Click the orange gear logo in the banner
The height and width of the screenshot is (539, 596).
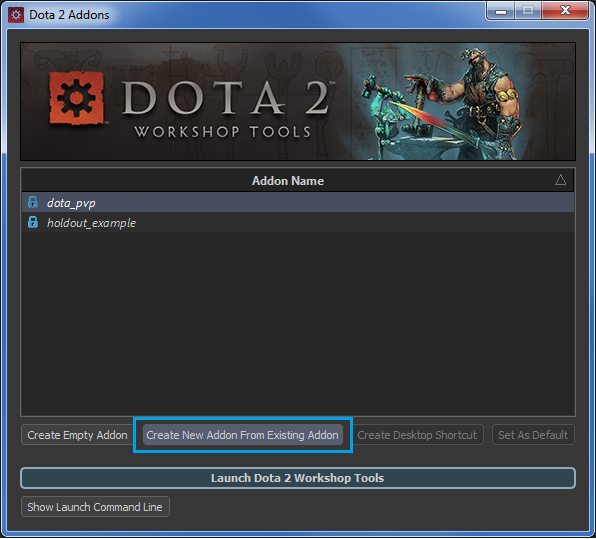[x=76, y=98]
